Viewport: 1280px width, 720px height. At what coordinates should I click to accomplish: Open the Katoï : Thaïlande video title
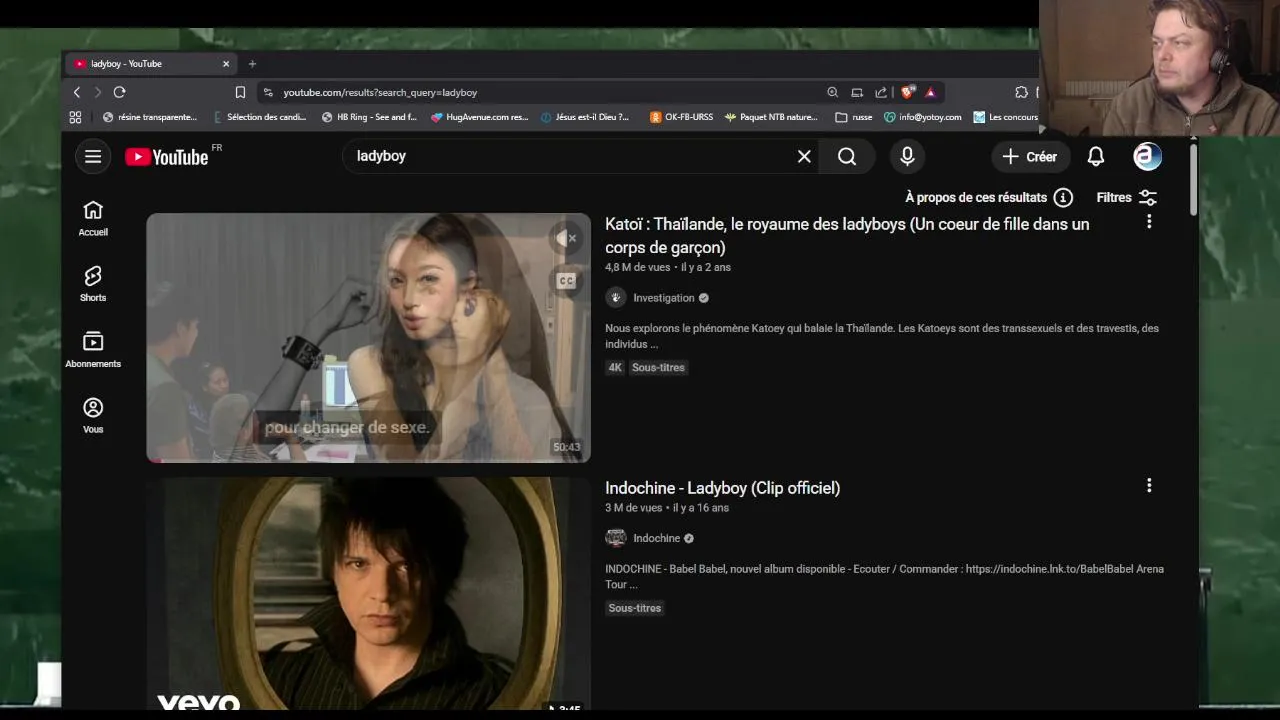847,236
